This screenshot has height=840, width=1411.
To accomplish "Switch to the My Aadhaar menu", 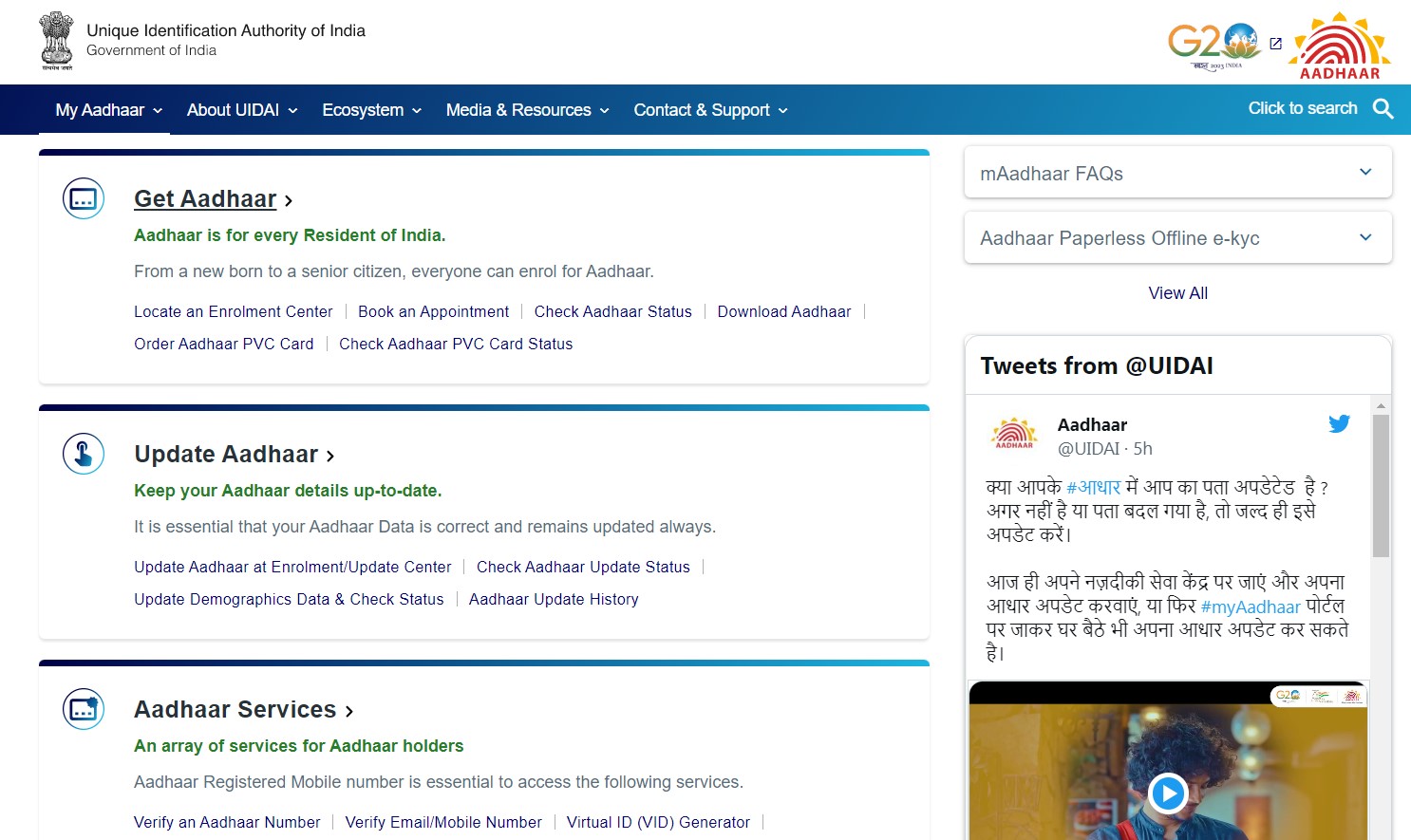I will point(98,110).
